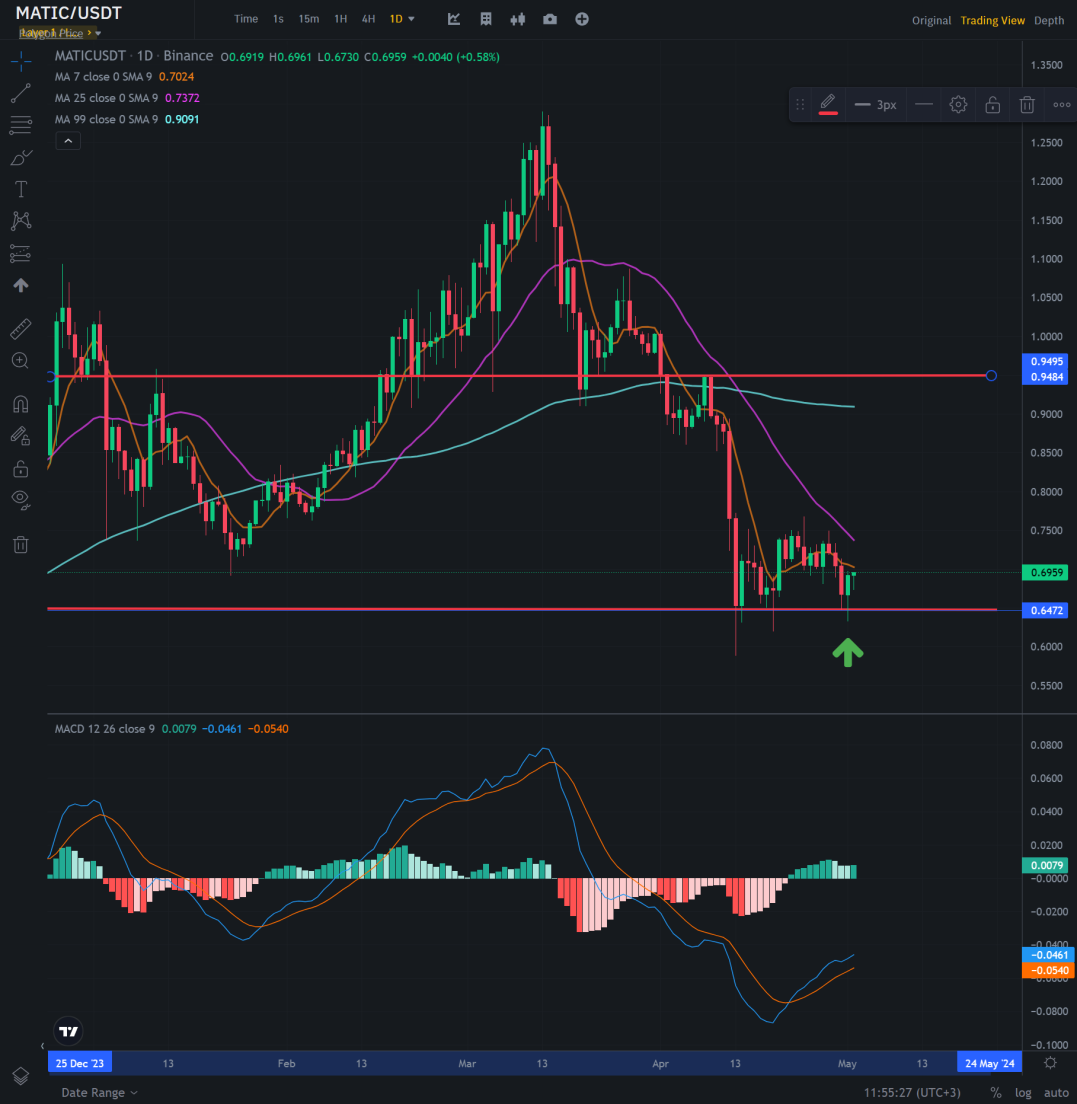This screenshot has height=1104, width=1077.
Task: Select the 4H interval button
Action: pos(368,18)
